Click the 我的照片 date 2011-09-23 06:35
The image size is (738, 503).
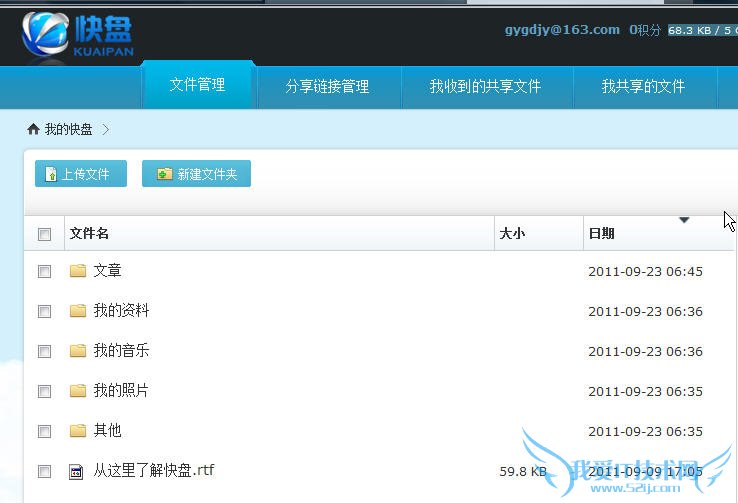pos(645,391)
